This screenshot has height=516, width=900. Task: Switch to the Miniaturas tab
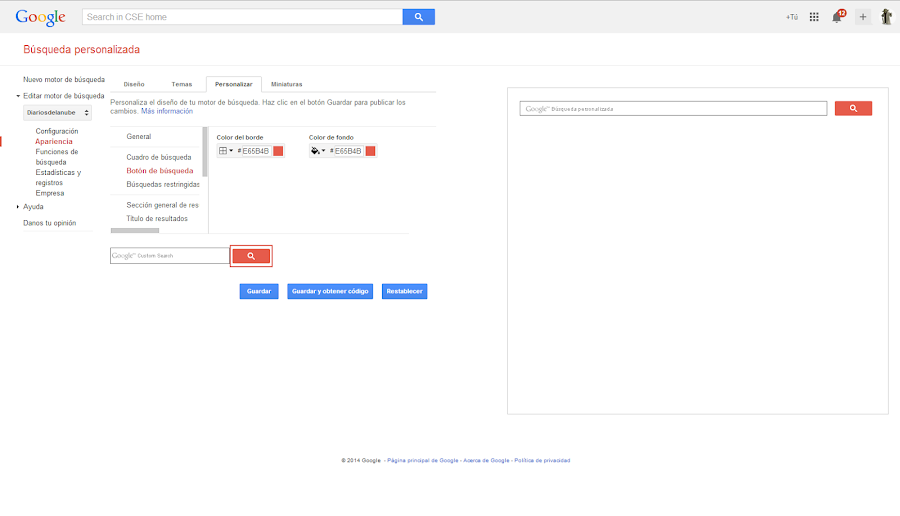pyautogui.click(x=286, y=84)
